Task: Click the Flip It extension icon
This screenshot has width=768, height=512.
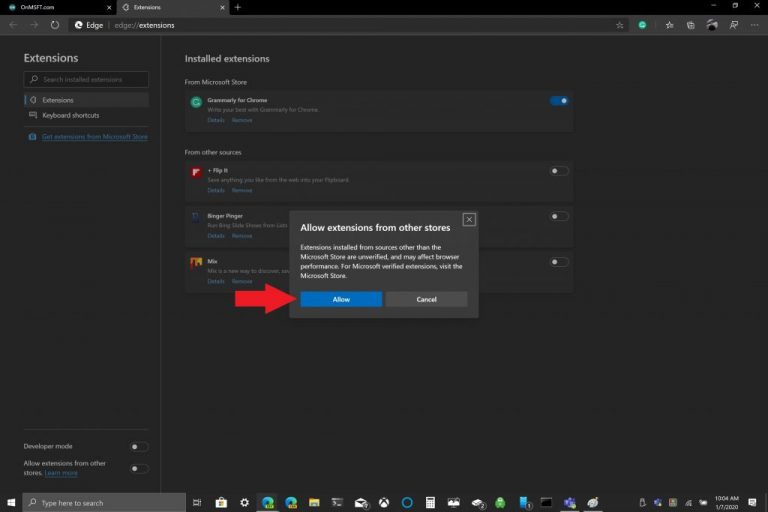Action: (x=196, y=172)
